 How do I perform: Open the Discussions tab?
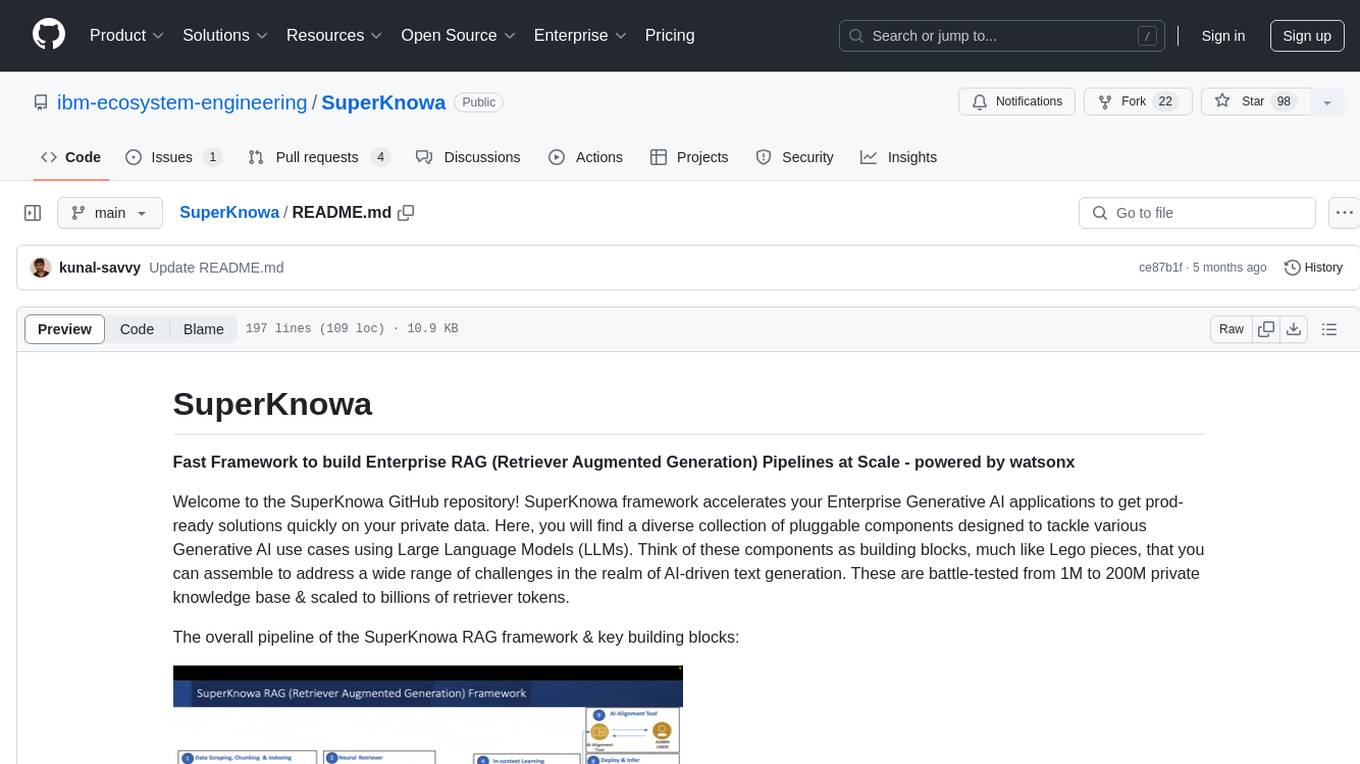coord(468,157)
